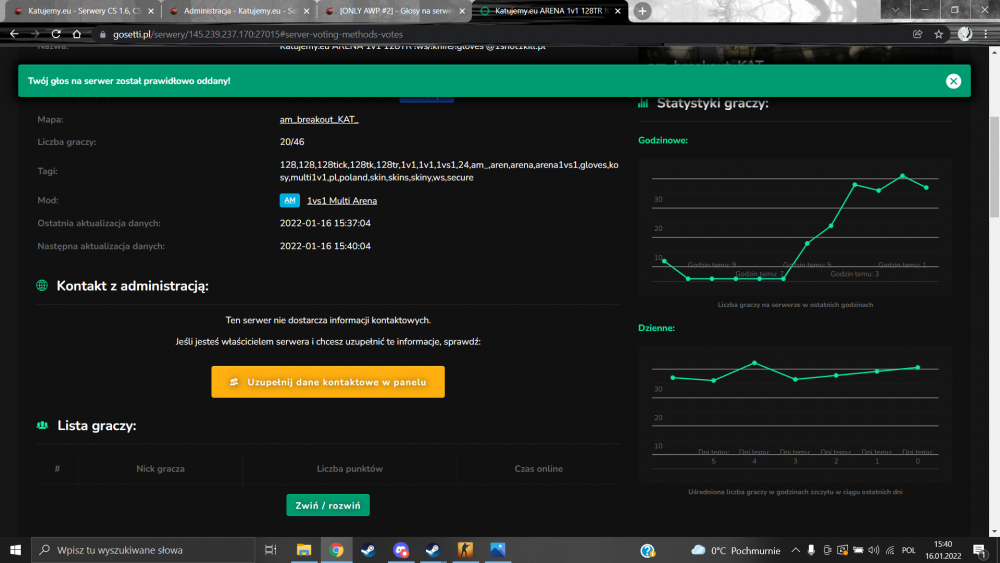
Task: Open the Windows Start menu
Action: 15,550
